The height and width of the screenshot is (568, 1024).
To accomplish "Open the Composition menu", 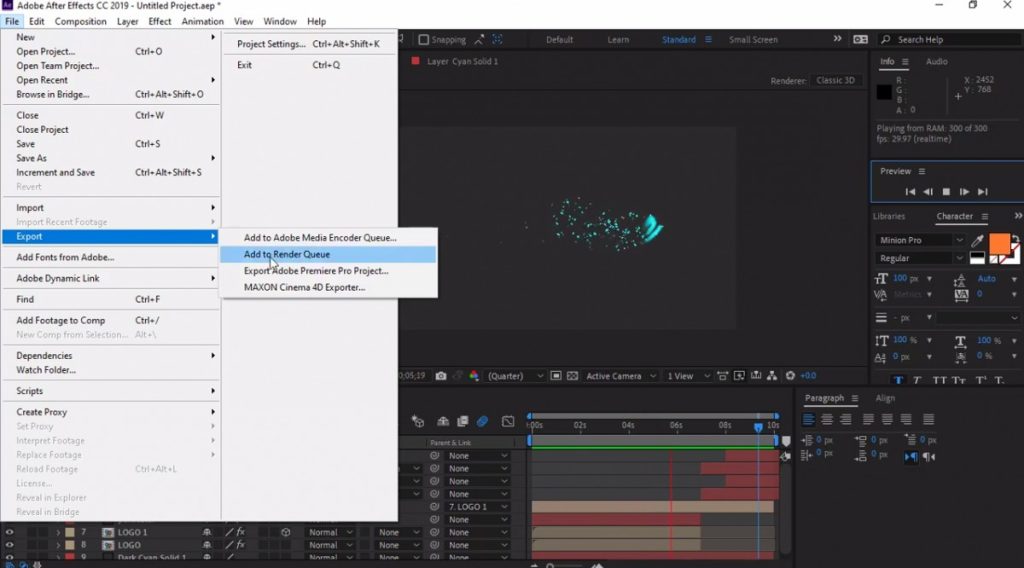I will click(80, 22).
